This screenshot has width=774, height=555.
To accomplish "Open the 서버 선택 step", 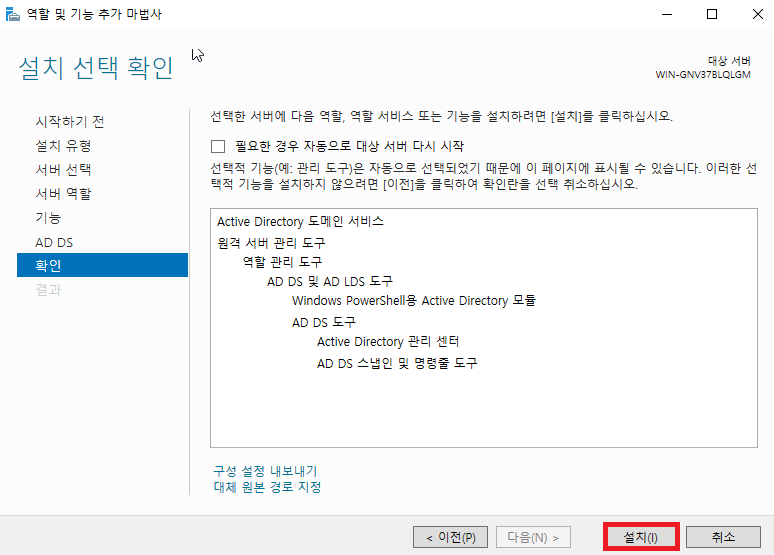I will [x=63, y=170].
